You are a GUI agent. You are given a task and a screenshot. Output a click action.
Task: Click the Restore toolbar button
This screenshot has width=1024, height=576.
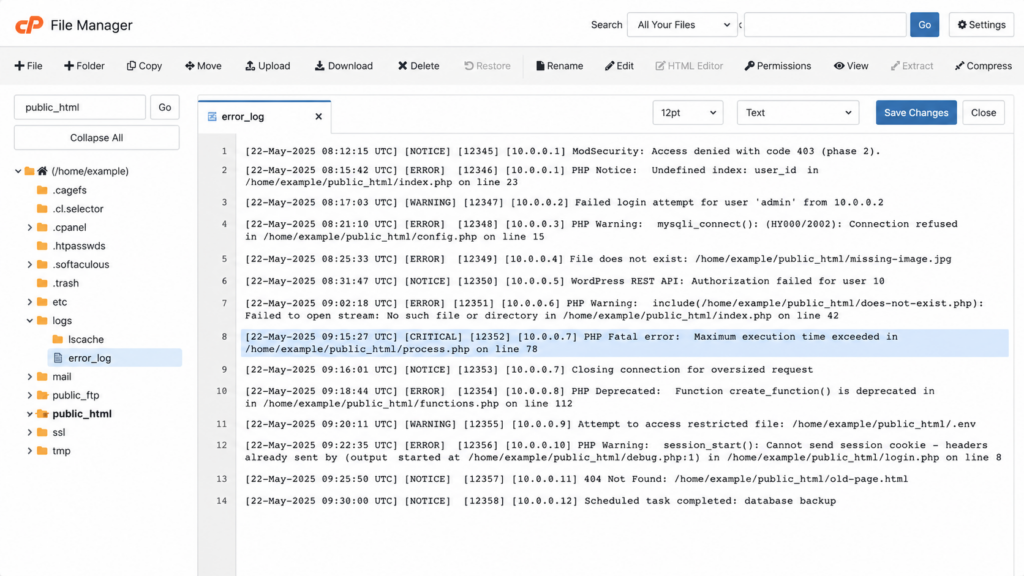coord(487,66)
